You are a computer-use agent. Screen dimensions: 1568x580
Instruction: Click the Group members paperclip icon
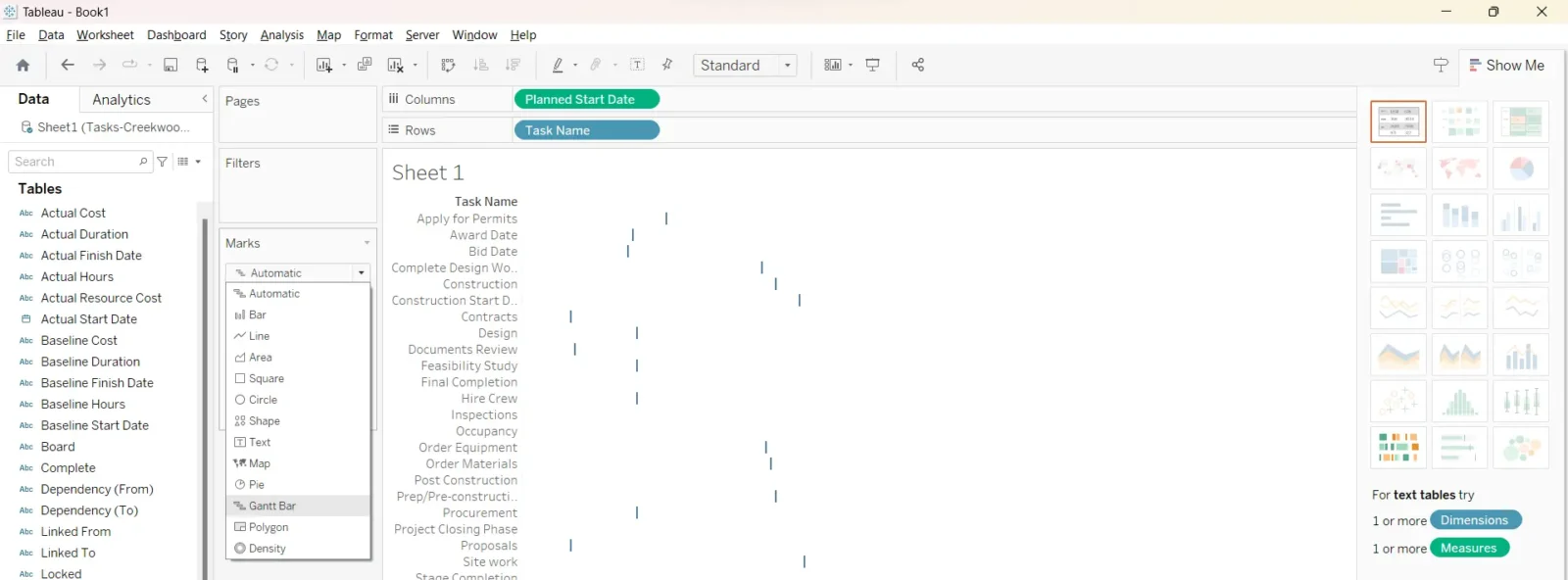tap(596, 65)
